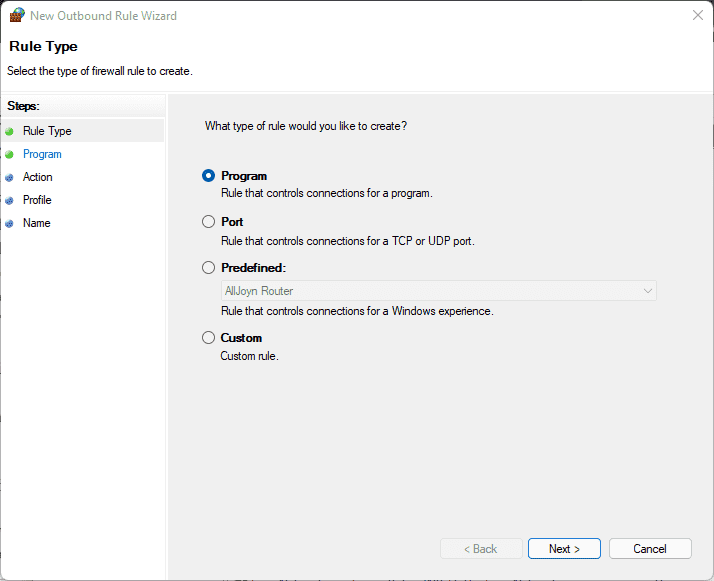Go to the Rule Type step
714x581 pixels.
pos(47,131)
